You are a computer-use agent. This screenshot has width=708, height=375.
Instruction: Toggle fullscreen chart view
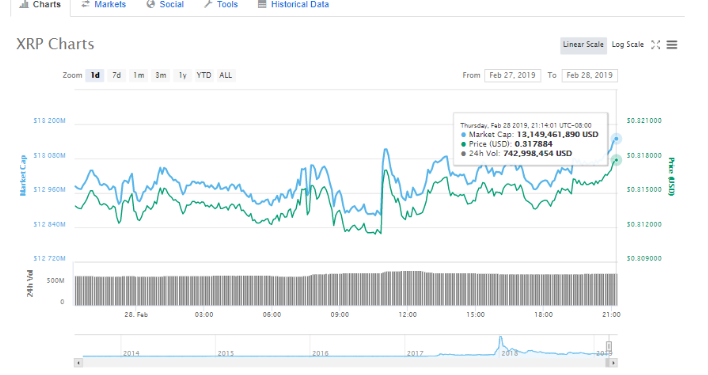pyautogui.click(x=656, y=45)
